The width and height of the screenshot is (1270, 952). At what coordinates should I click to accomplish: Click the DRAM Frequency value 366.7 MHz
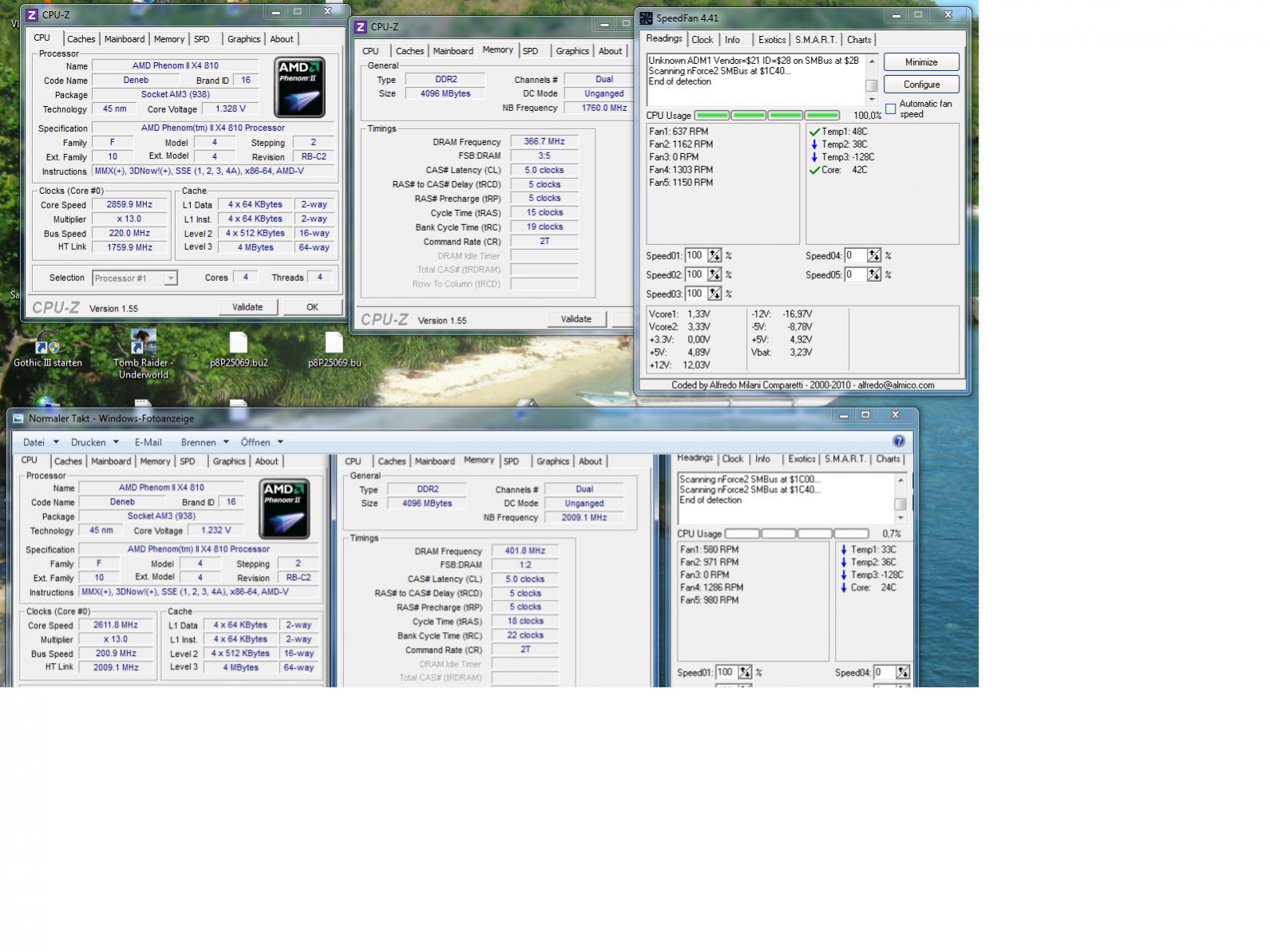click(544, 141)
